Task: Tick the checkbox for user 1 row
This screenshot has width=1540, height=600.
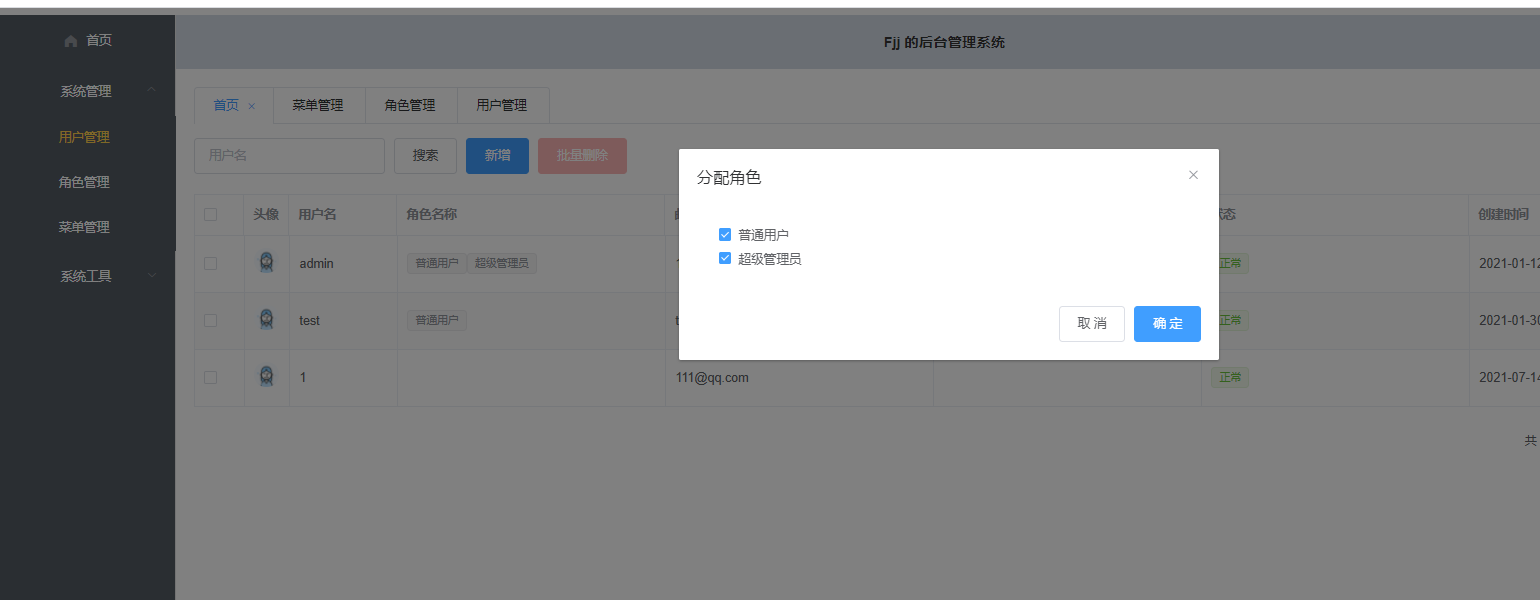Action: pyautogui.click(x=210, y=377)
